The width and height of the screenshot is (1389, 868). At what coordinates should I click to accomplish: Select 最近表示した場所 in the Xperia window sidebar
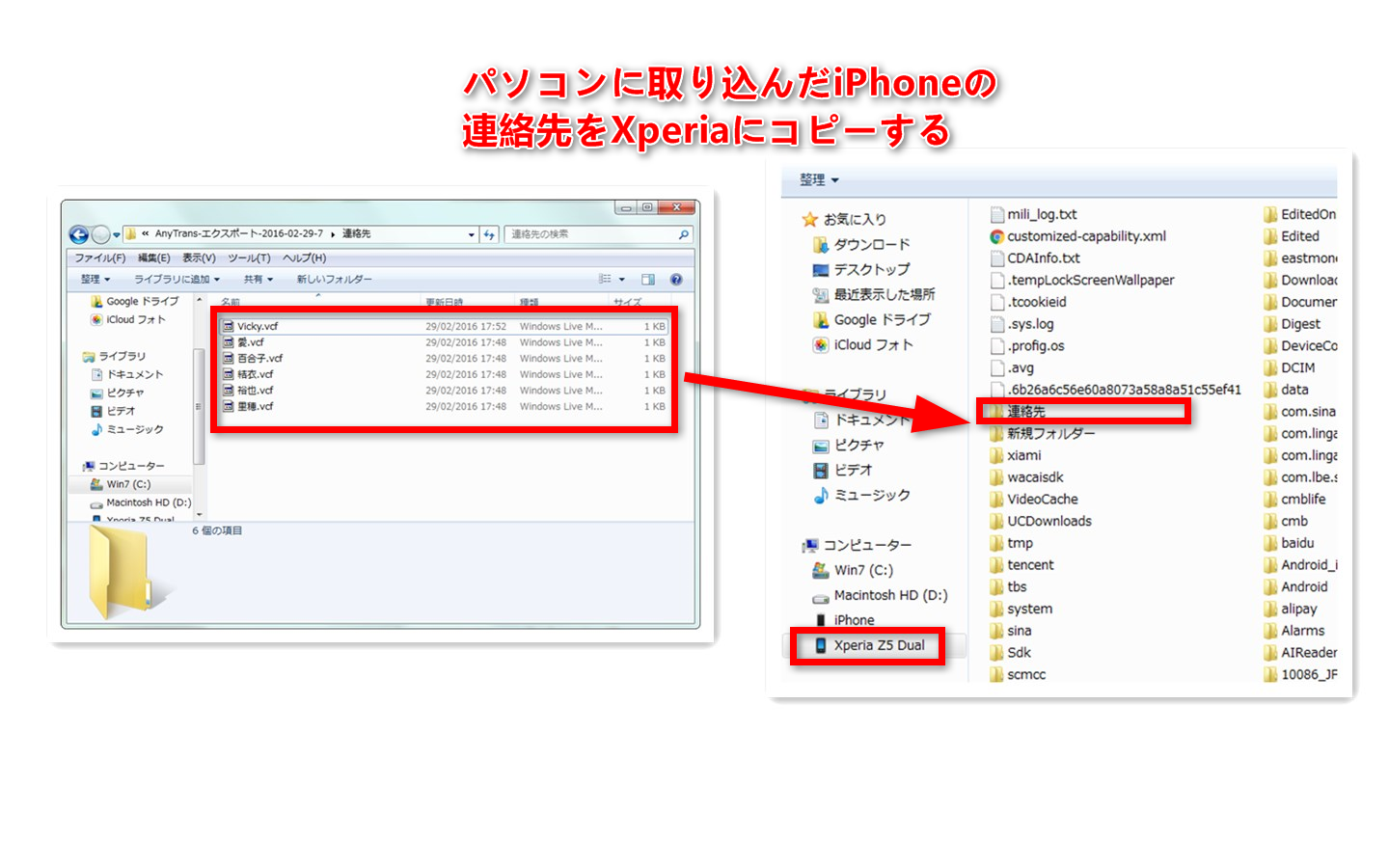874,295
